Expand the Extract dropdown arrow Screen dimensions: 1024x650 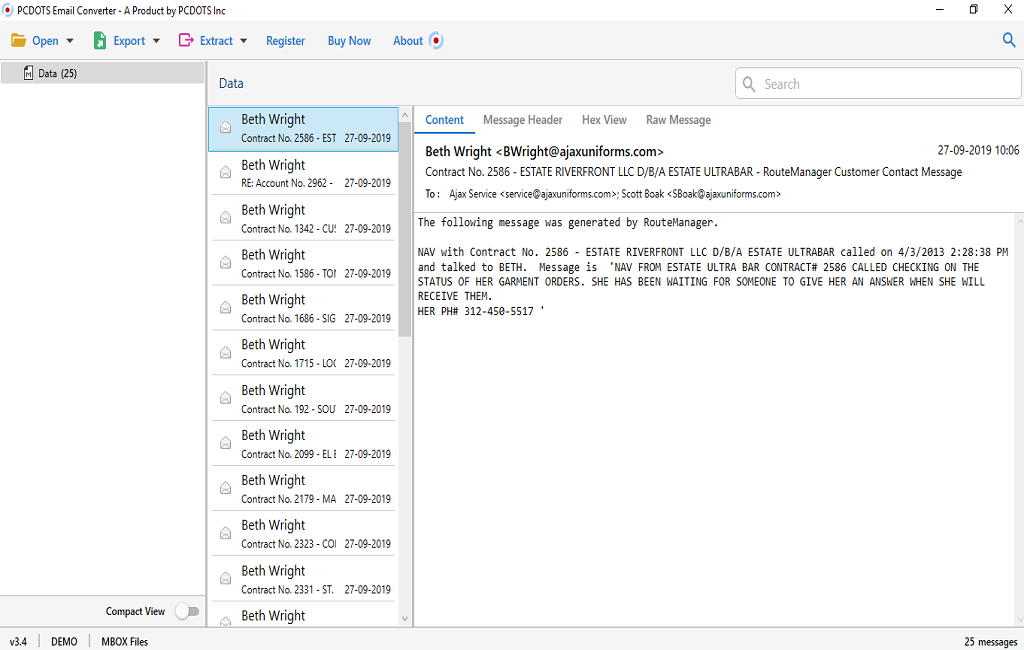244,41
